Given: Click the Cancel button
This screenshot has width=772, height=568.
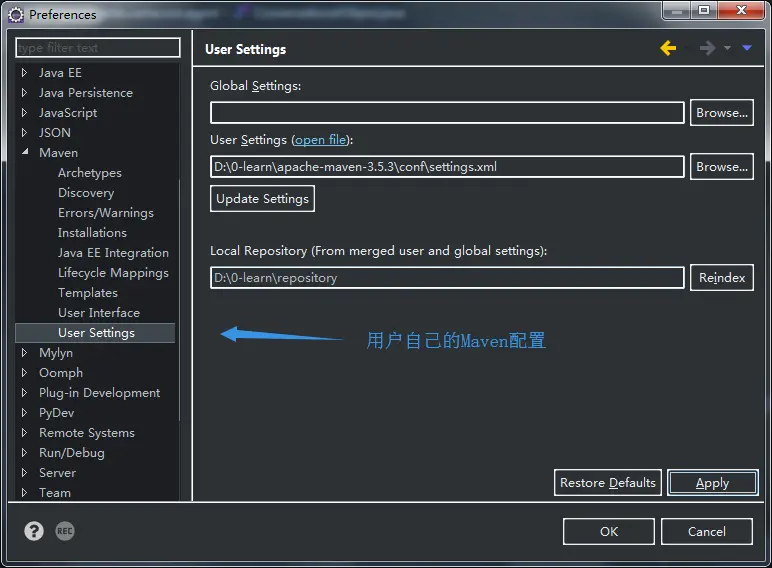Looking at the screenshot, I should coord(707,532).
